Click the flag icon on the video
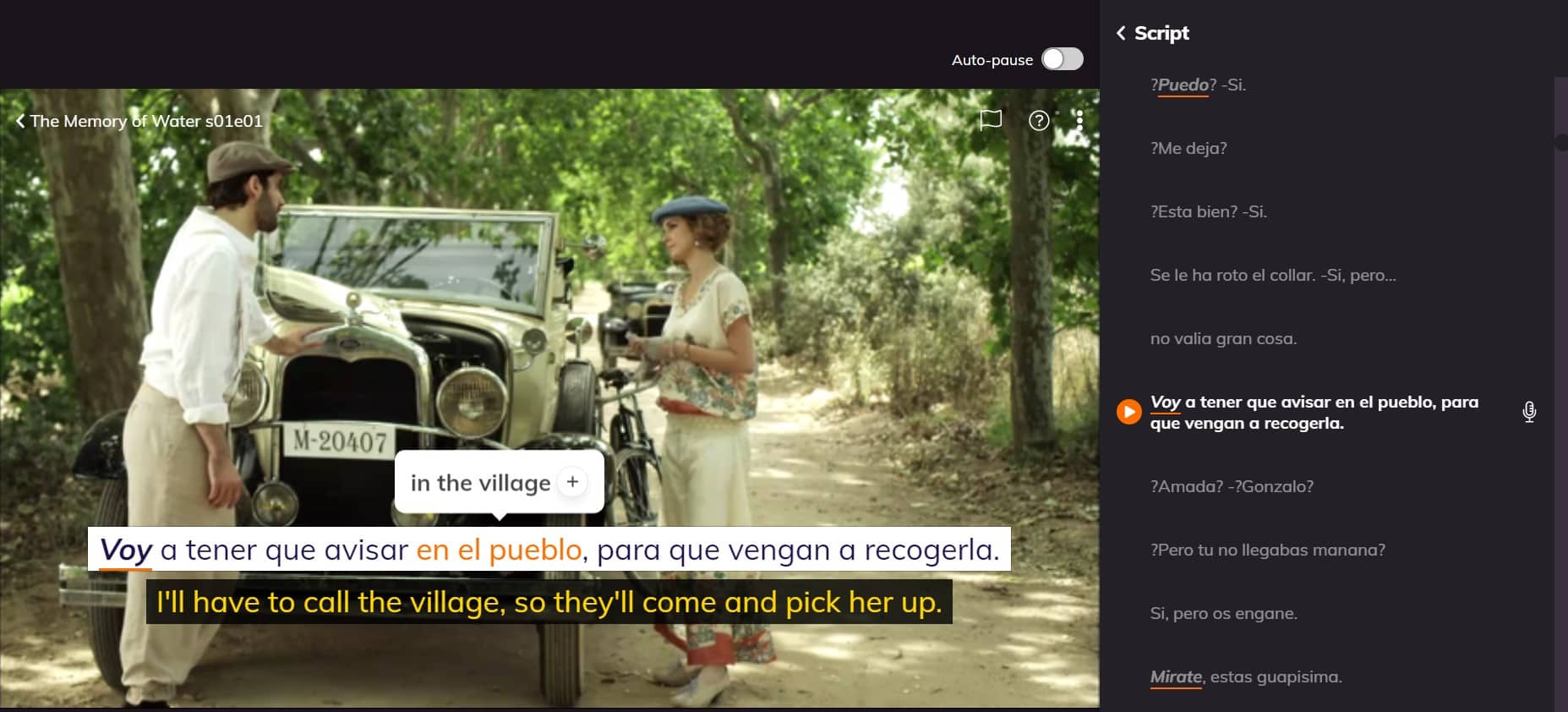Screen dimensions: 1568x712 (x=990, y=120)
